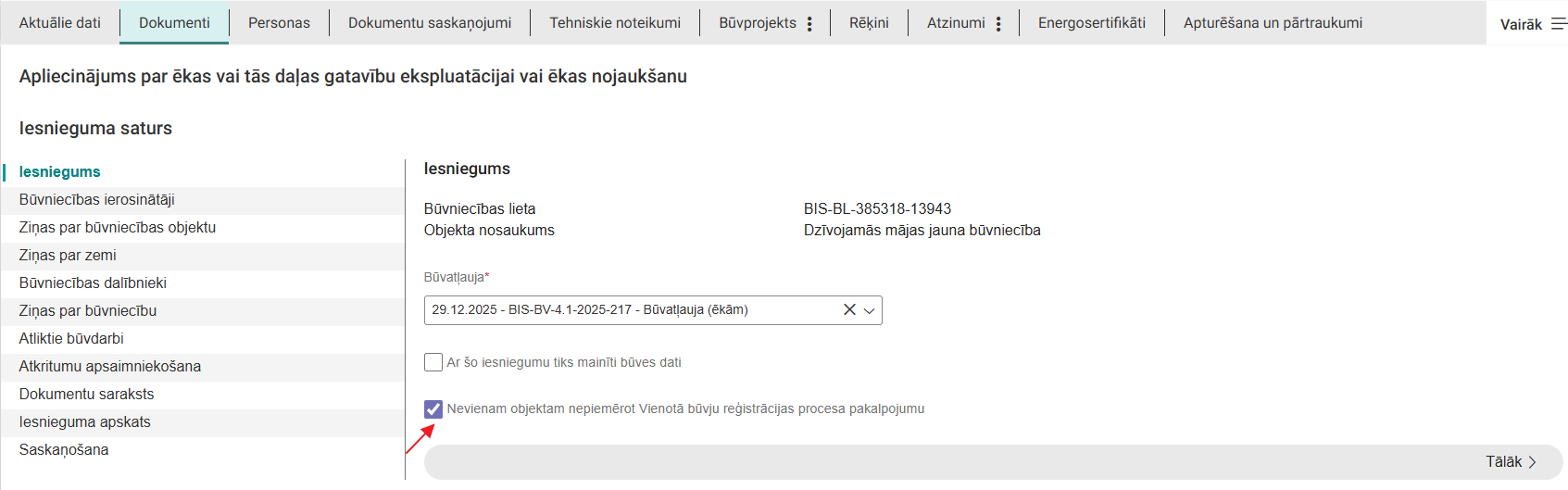Screen dimensions: 1568x490
Task: Open the Būvprojekts three-dot menu icon
Action: (x=809, y=24)
